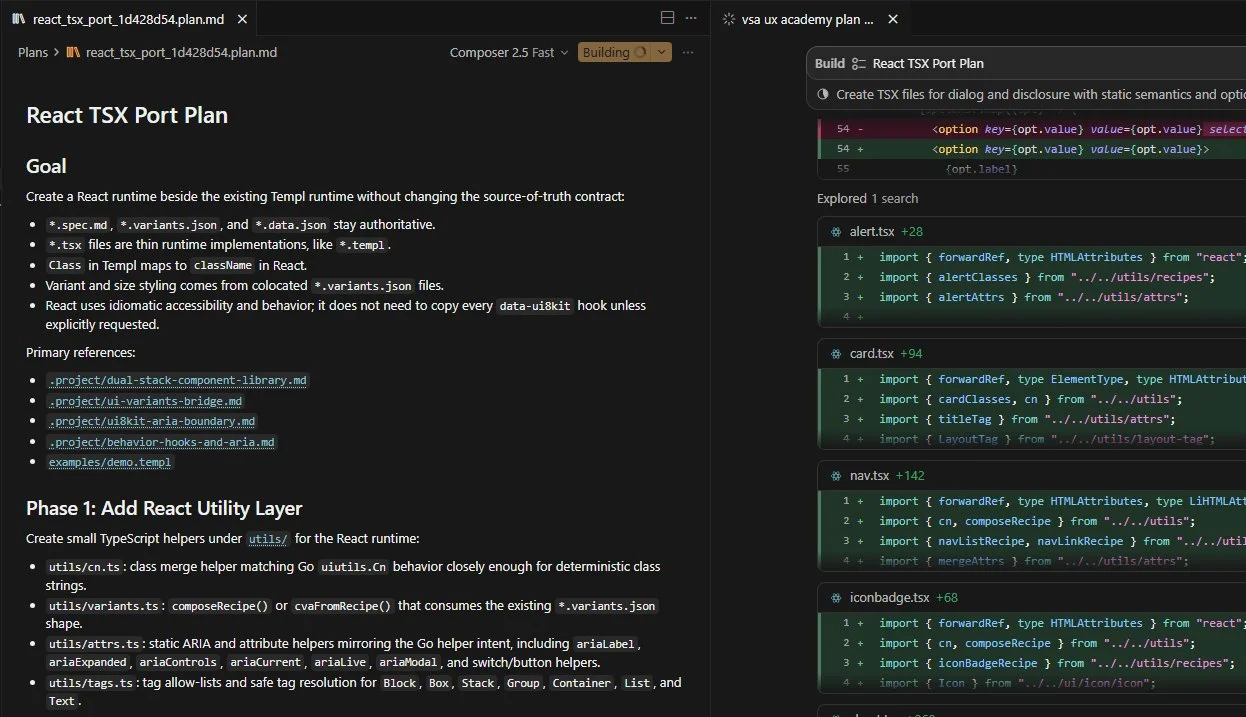Click the Explored 1 search entry
1246x717 pixels.
pos(867,198)
